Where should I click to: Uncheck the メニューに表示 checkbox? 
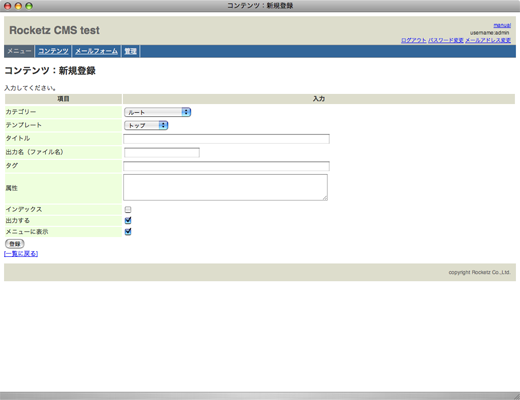[128, 232]
